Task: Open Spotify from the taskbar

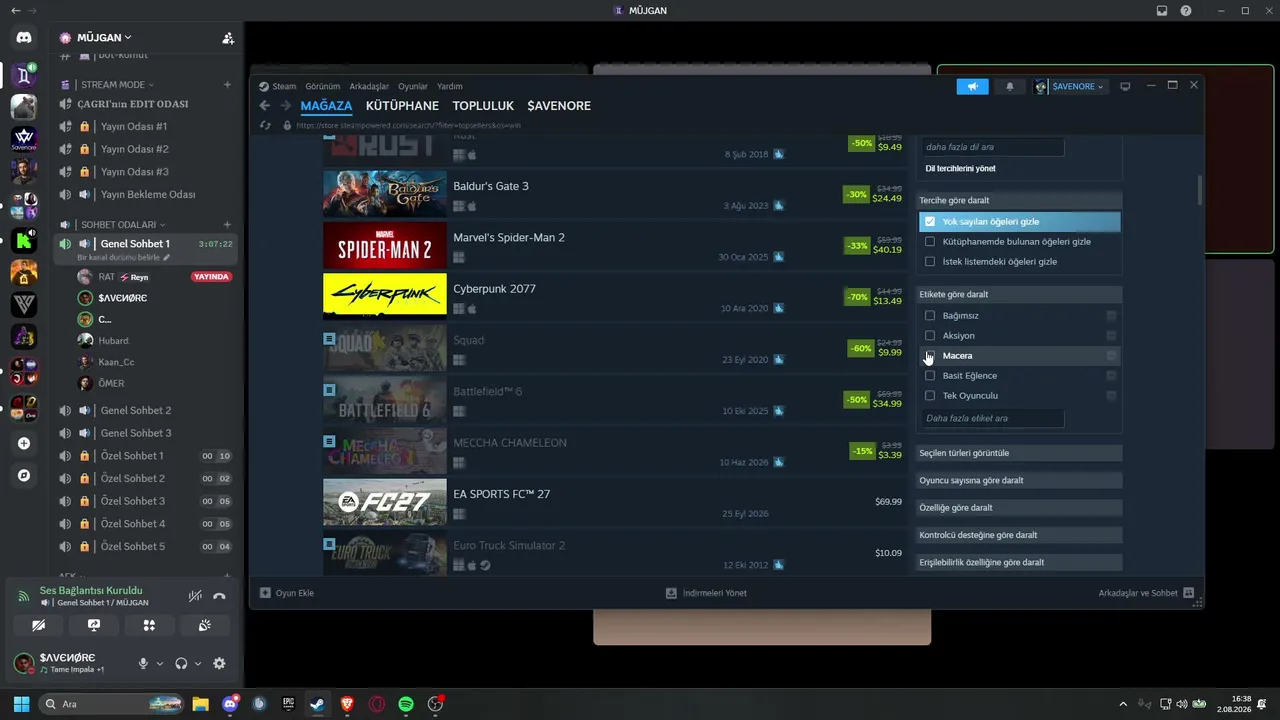Action: click(405, 704)
